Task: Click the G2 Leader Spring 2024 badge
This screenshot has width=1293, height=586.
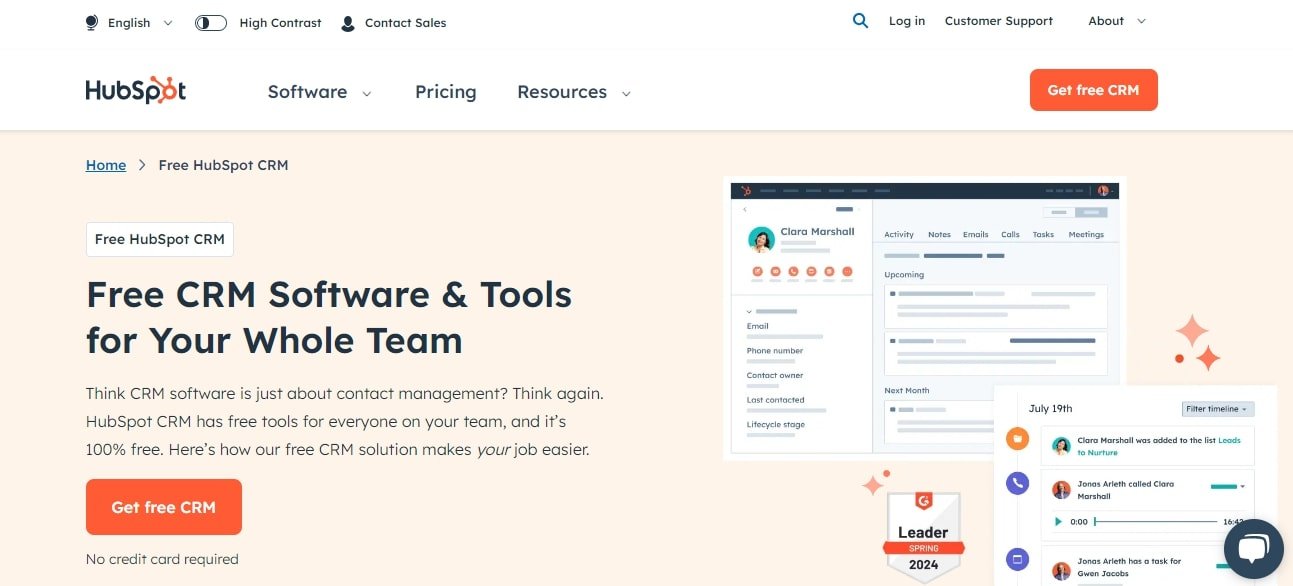Action: tap(923, 535)
